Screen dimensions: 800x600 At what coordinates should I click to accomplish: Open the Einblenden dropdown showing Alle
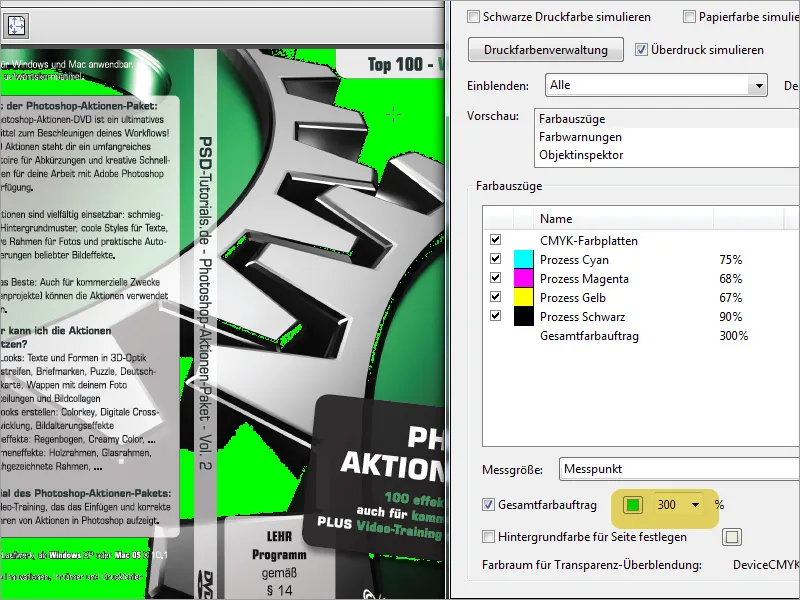click(x=656, y=85)
